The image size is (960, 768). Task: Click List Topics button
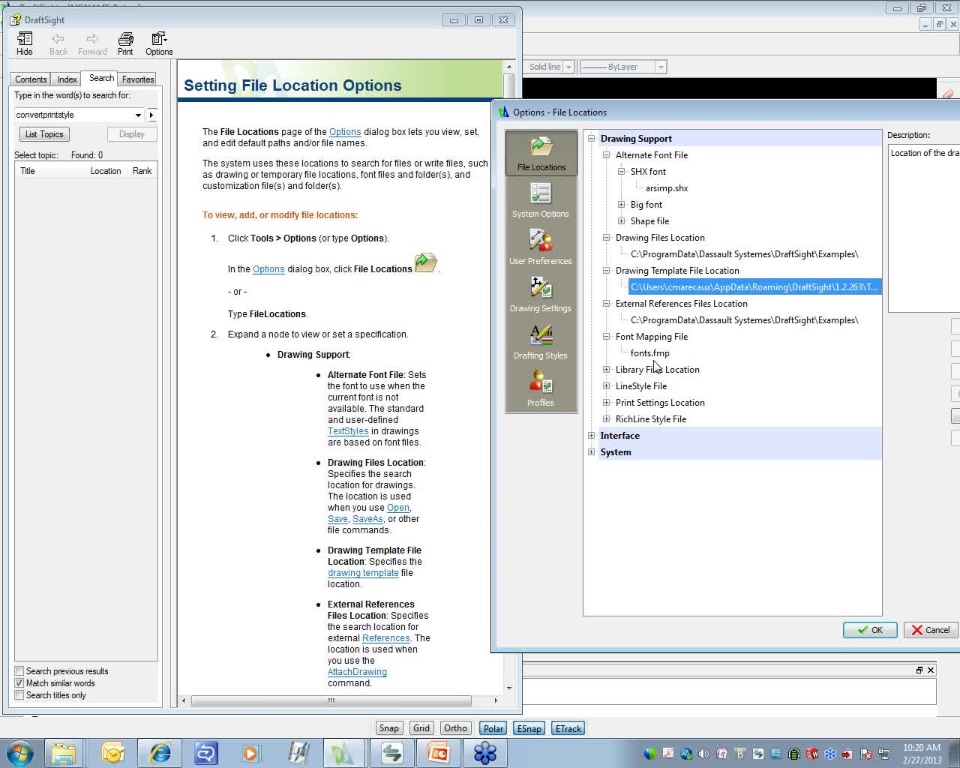click(x=44, y=134)
